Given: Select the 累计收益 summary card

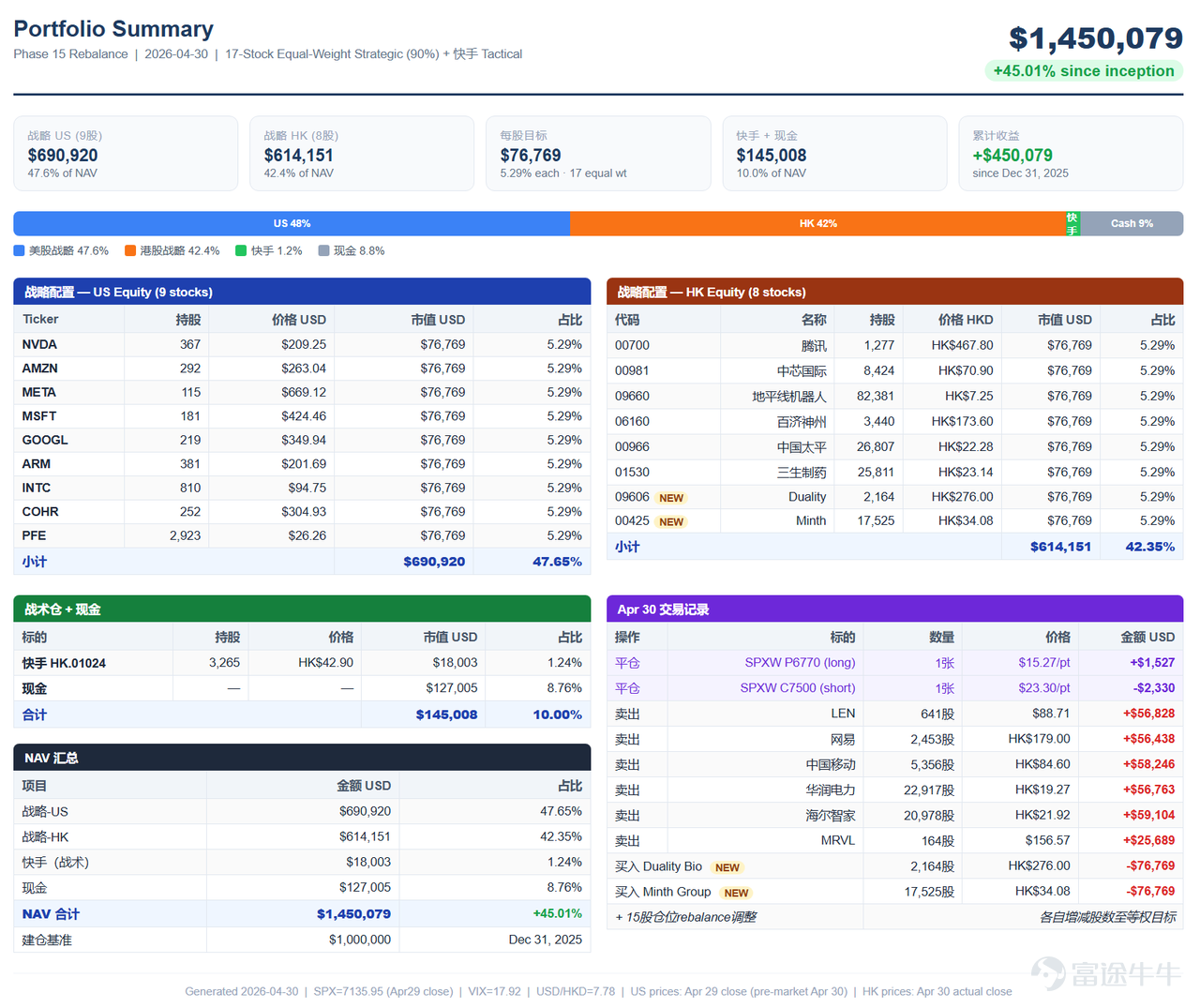Looking at the screenshot, I should pos(1071,154).
